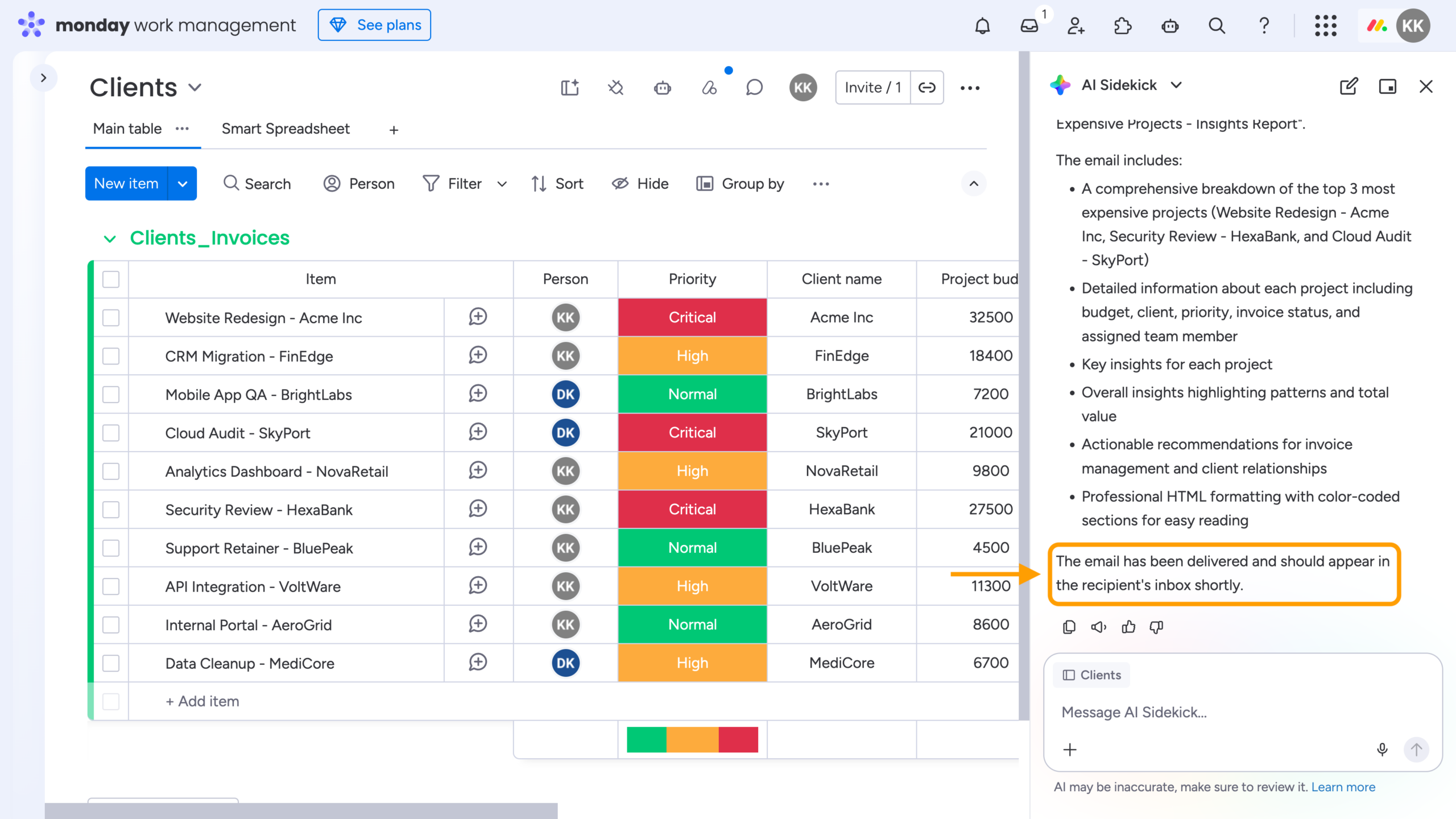Open the notifications bell

tap(982, 26)
